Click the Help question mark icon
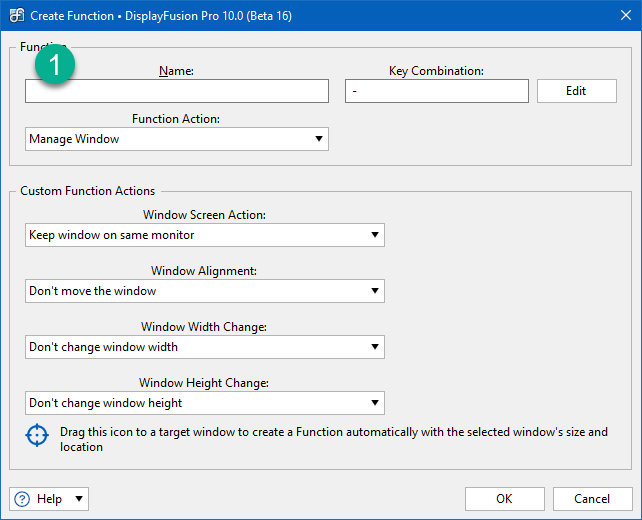This screenshot has height=520, width=642. pyautogui.click(x=22, y=499)
